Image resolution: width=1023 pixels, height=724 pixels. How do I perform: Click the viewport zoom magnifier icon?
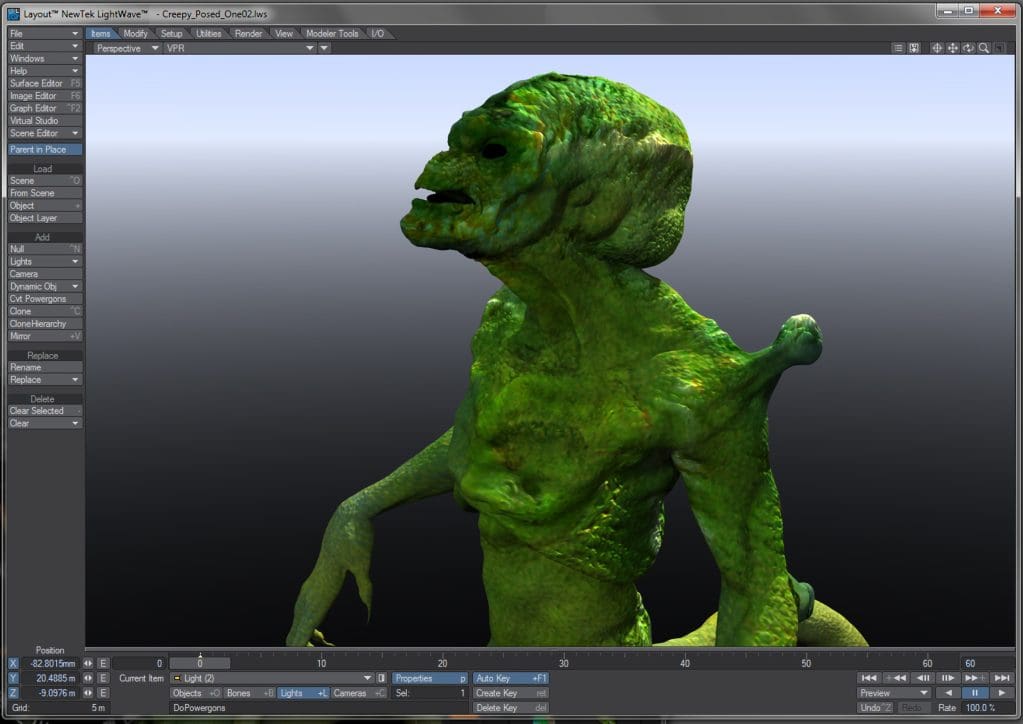[984, 48]
